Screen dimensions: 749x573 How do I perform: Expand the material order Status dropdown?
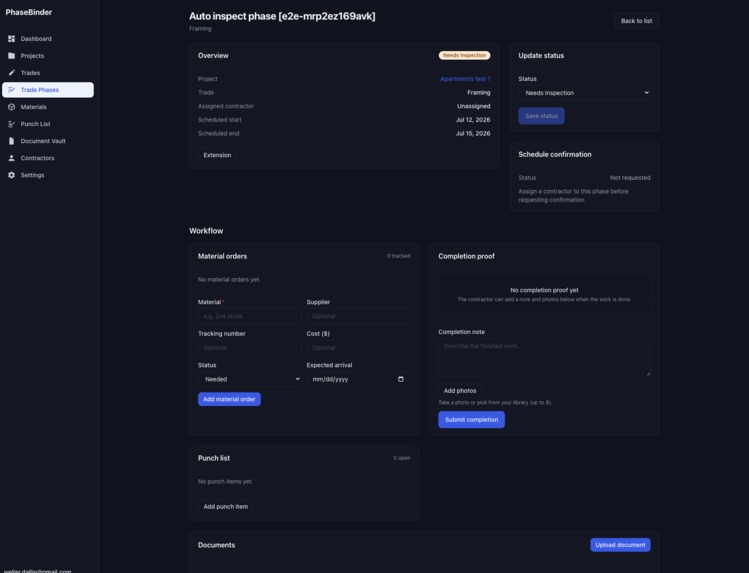click(249, 379)
